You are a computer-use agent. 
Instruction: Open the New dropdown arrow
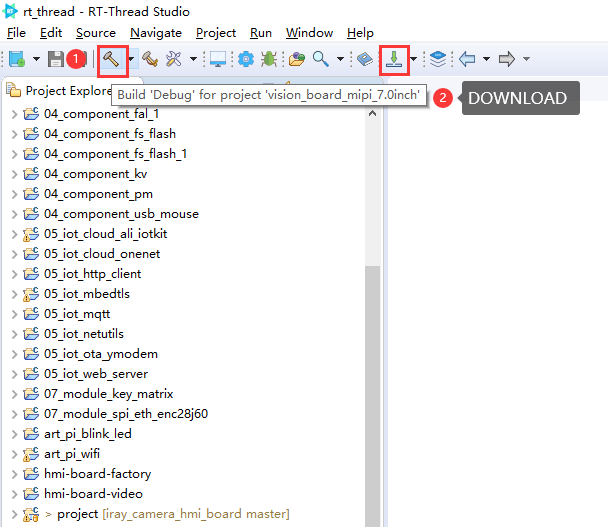[36, 59]
